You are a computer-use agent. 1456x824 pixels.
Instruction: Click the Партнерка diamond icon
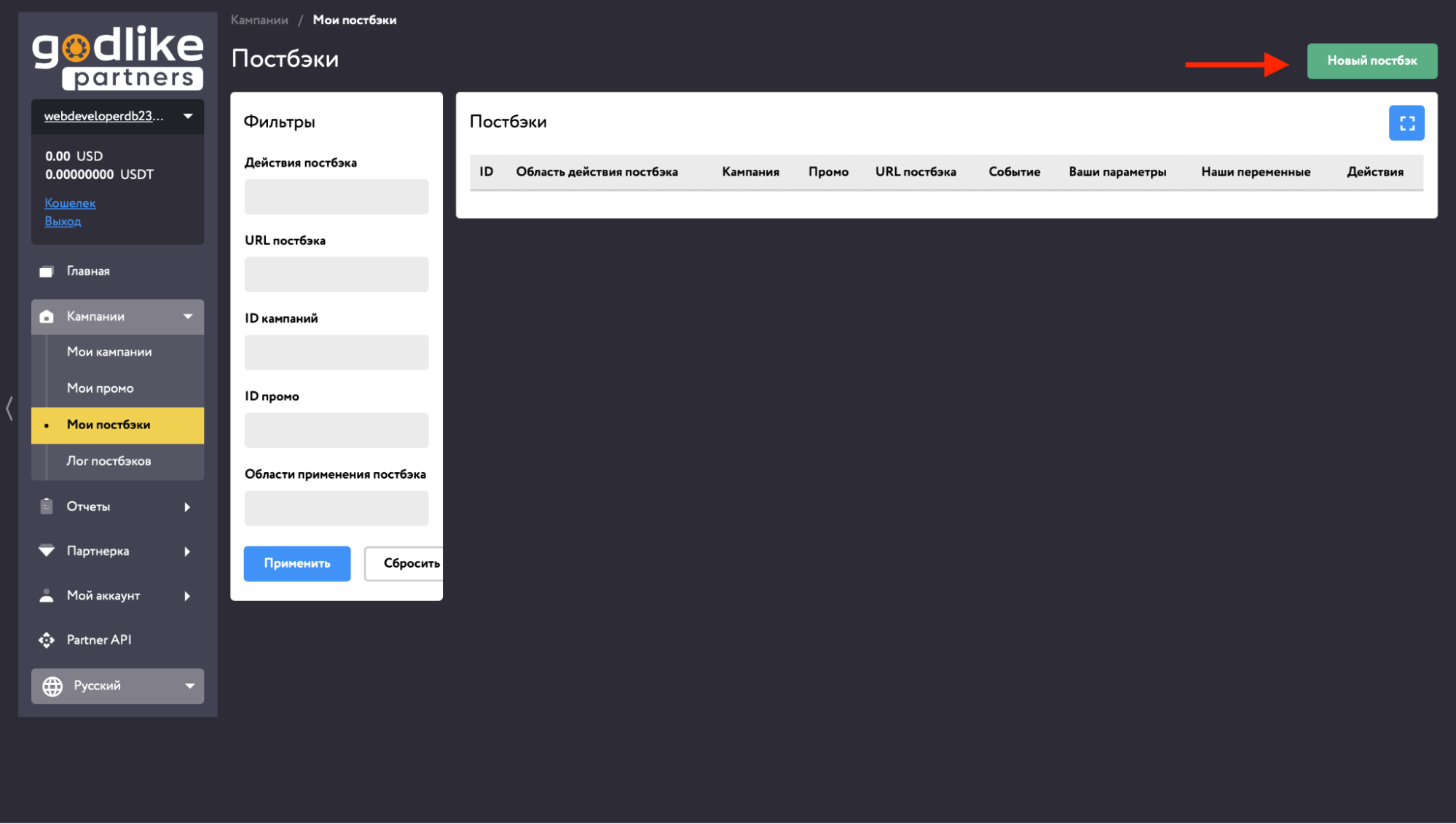click(x=46, y=551)
